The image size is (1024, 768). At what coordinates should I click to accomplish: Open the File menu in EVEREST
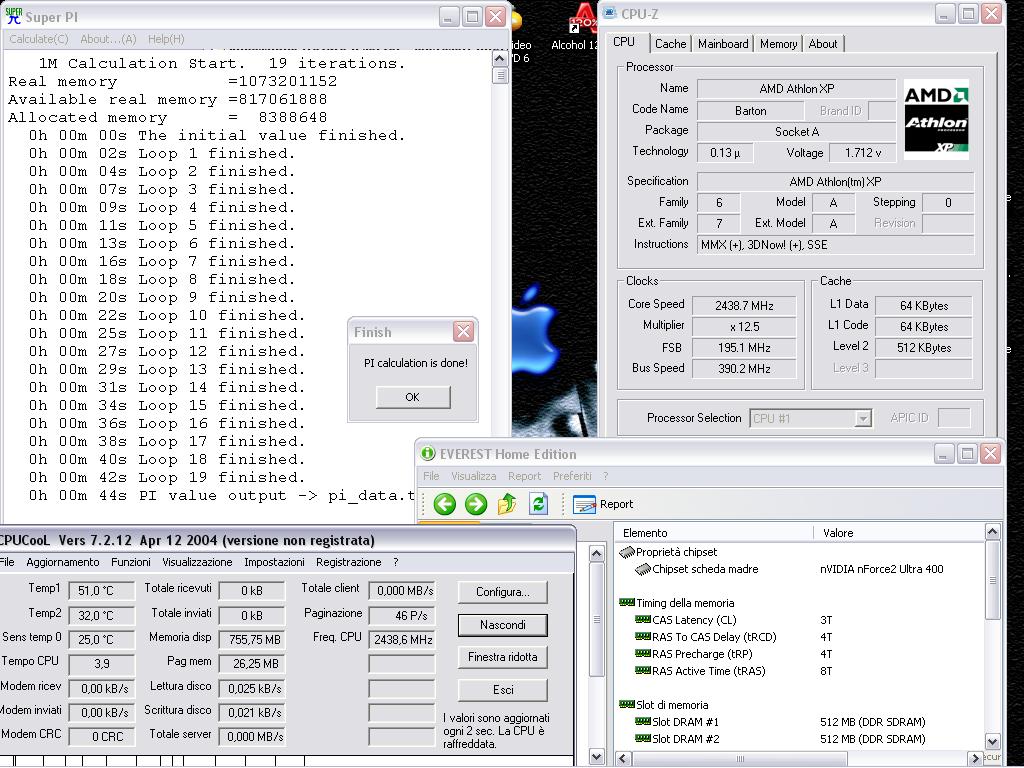431,476
